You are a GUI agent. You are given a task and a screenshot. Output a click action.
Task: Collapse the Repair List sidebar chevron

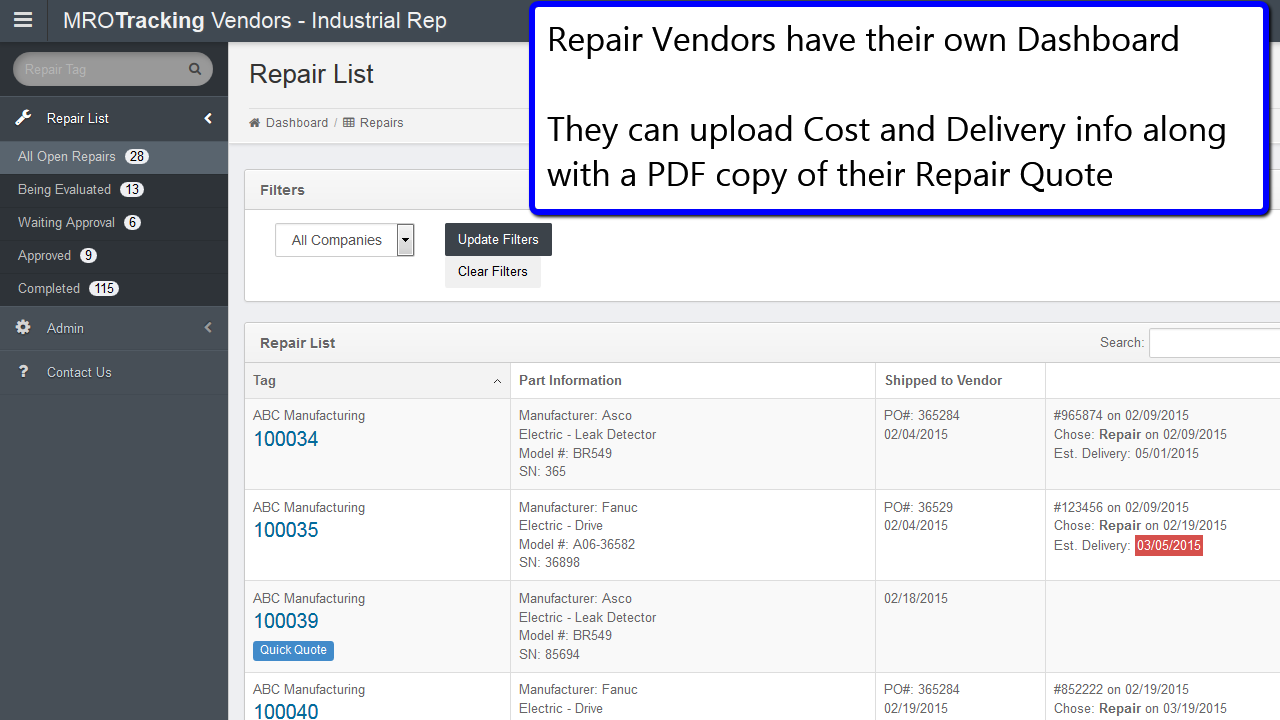(x=208, y=118)
